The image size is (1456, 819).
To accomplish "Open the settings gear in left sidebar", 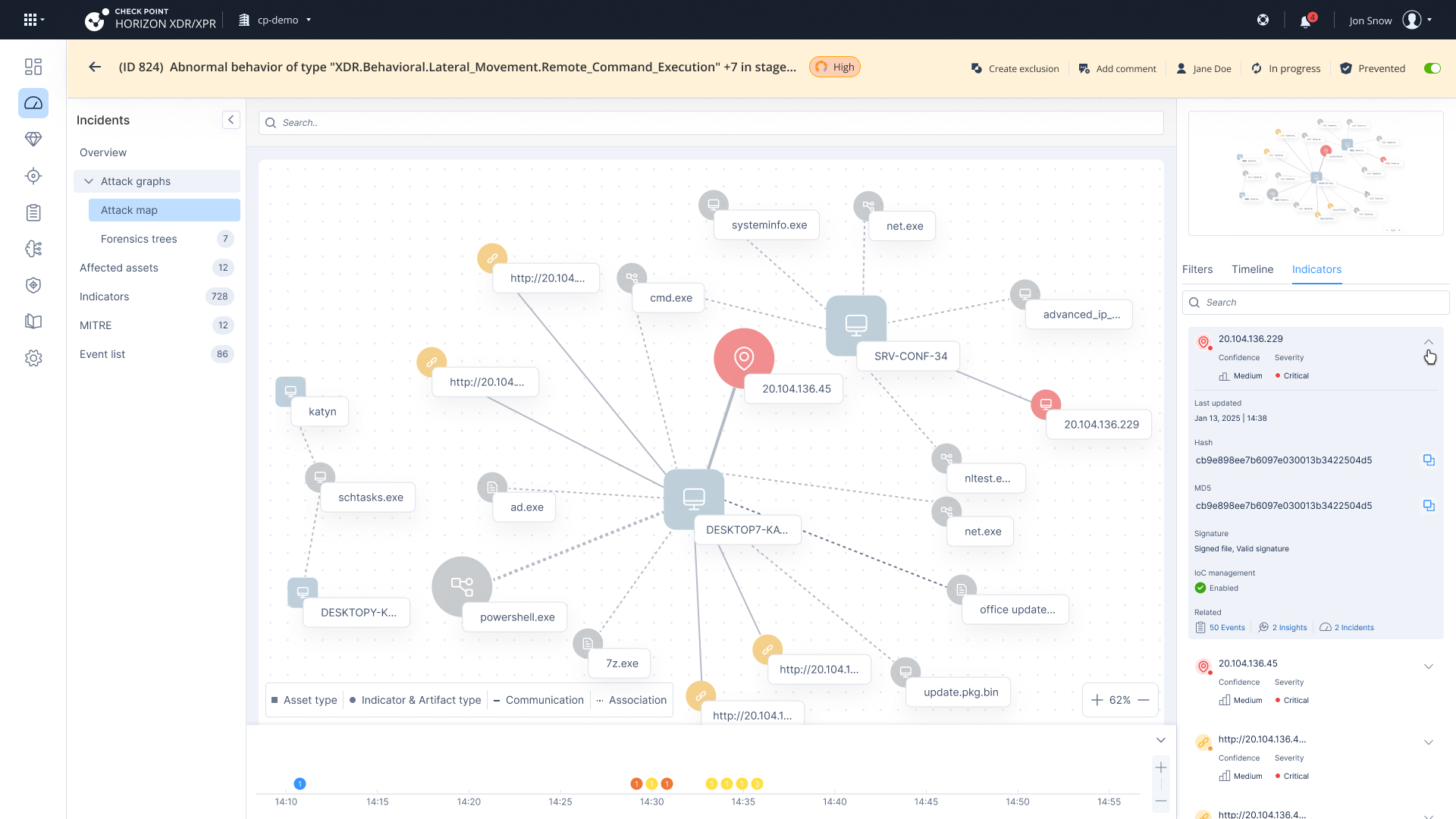I will point(33,358).
